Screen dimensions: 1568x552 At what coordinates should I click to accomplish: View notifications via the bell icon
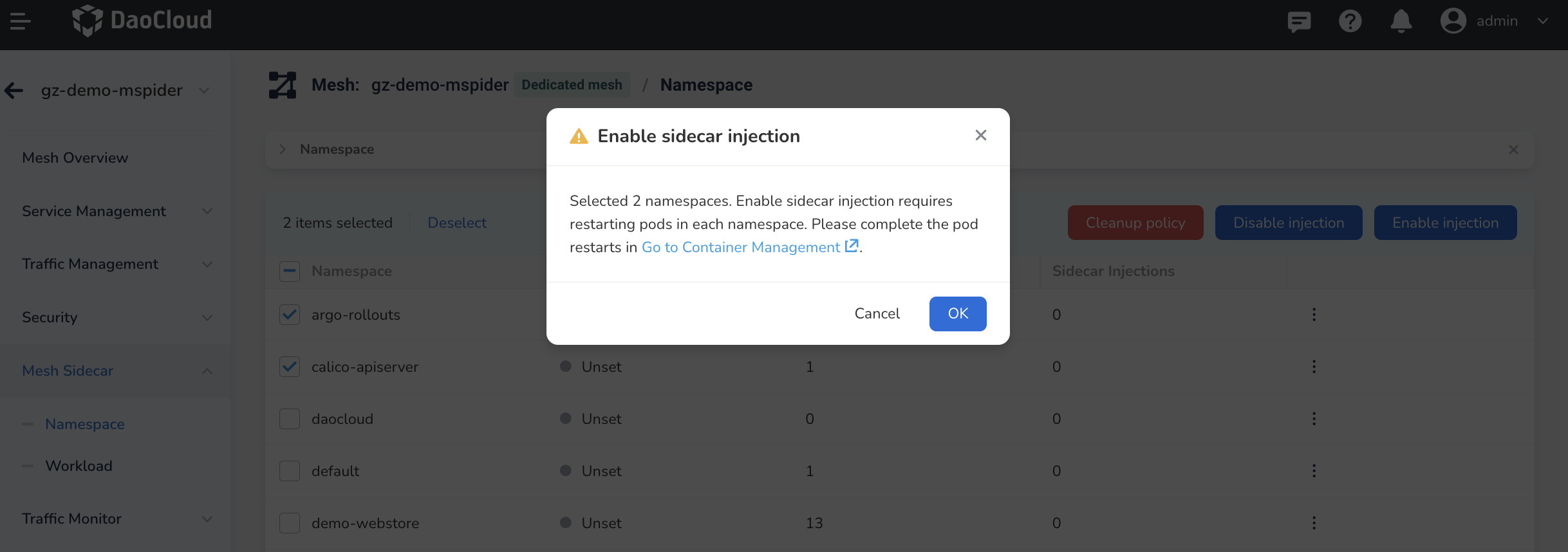coord(1401,21)
